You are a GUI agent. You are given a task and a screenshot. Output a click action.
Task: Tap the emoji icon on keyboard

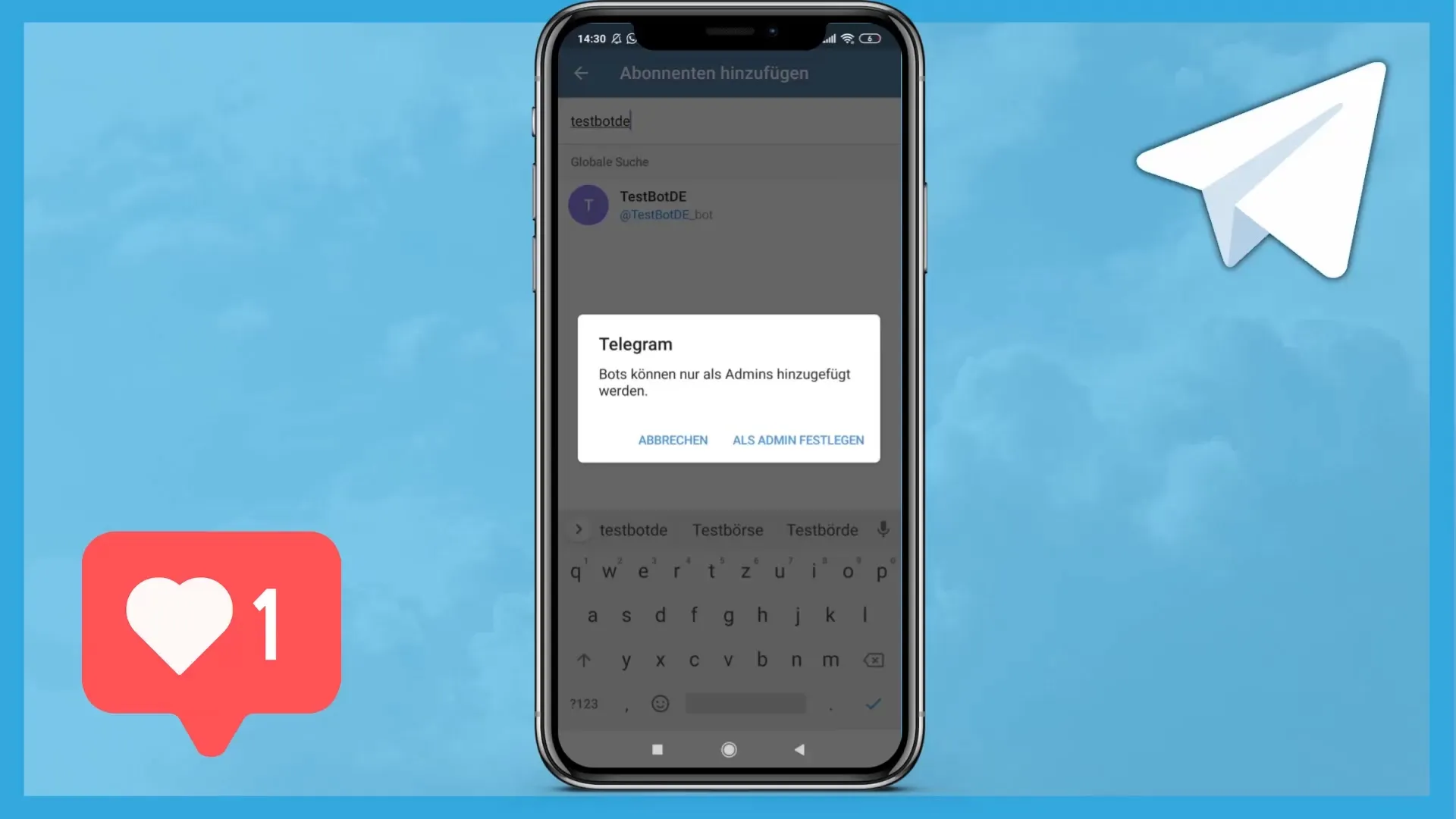660,703
